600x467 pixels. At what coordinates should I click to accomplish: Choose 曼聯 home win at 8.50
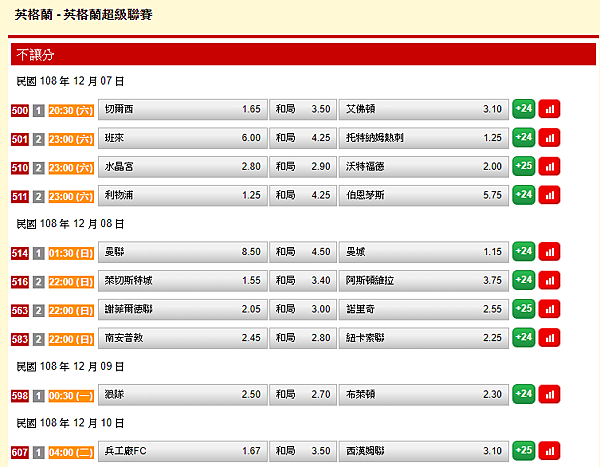click(x=183, y=252)
